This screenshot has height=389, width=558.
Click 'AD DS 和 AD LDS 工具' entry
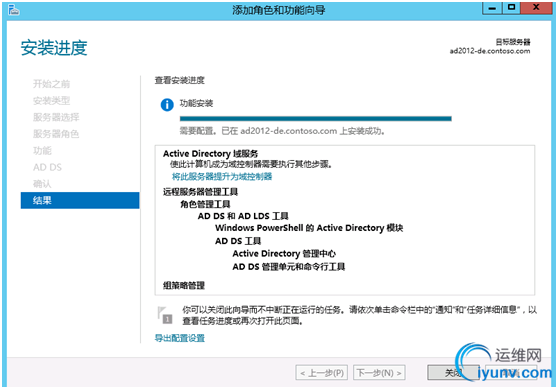(243, 216)
